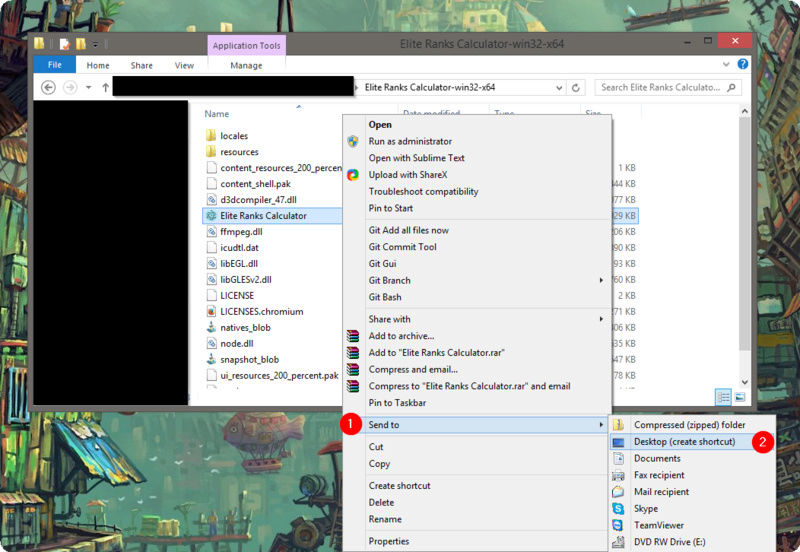The image size is (800, 552).
Task: Switch to the Share ribbon tab
Action: tap(141, 65)
